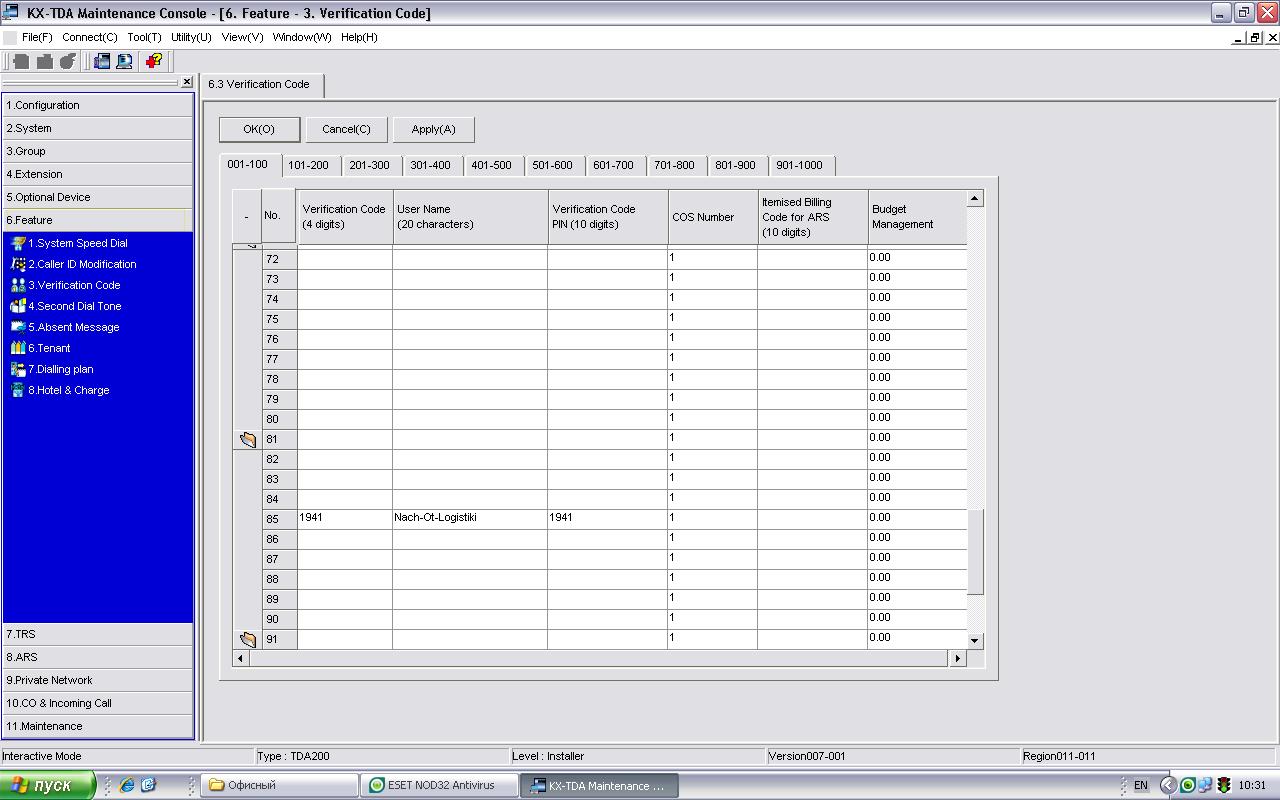Click the blue document and computer toolbar icon
Screen dimensions: 1280x800
point(101,61)
